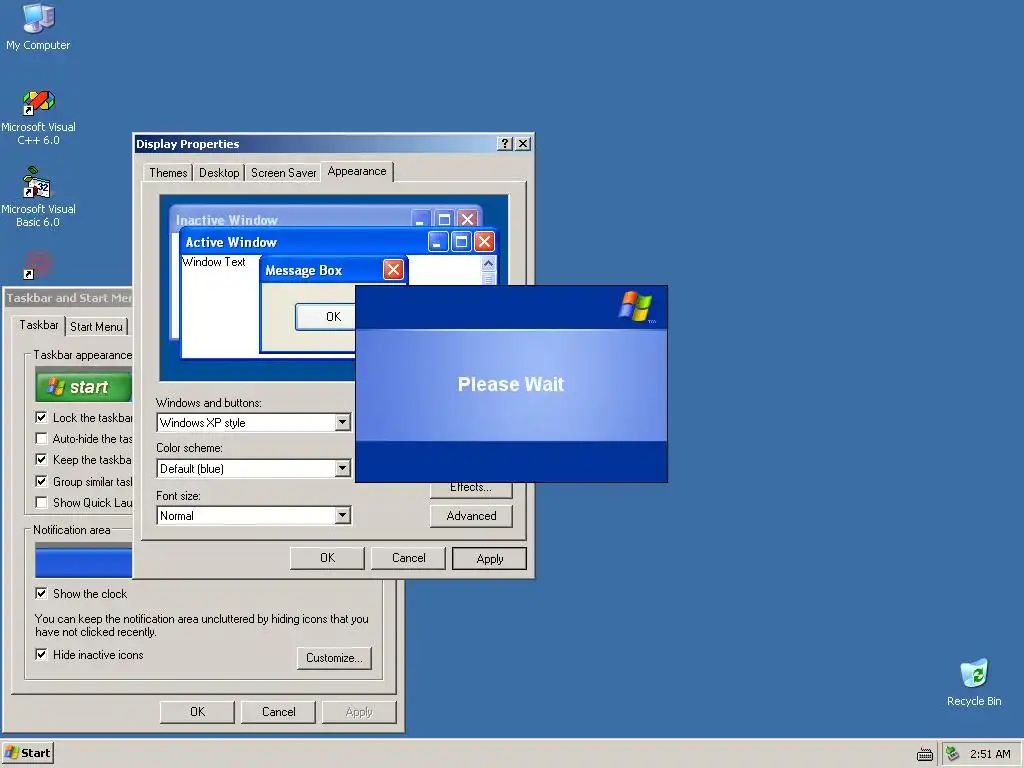Switch to the Themes tab
Image resolution: width=1024 pixels, height=768 pixels.
pyautogui.click(x=168, y=173)
